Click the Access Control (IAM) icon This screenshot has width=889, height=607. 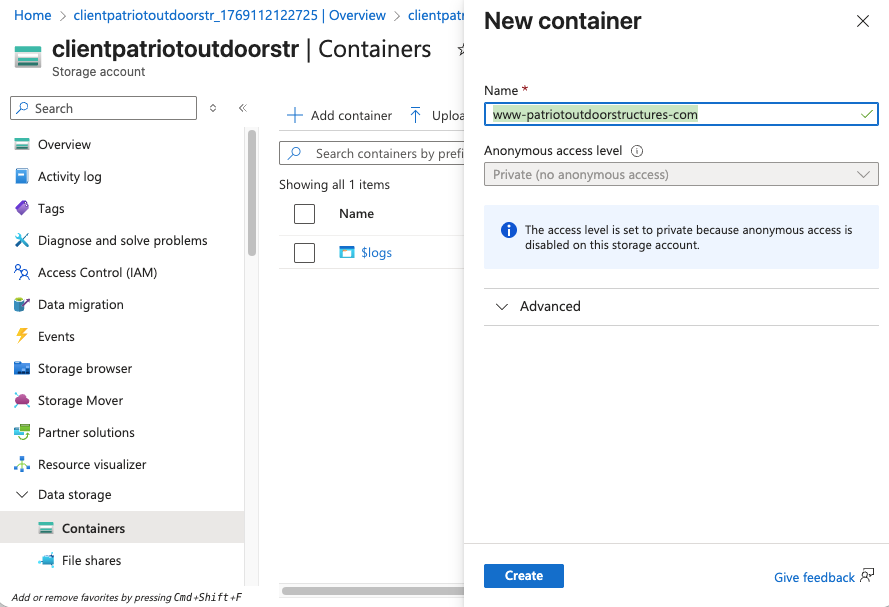(x=22, y=272)
